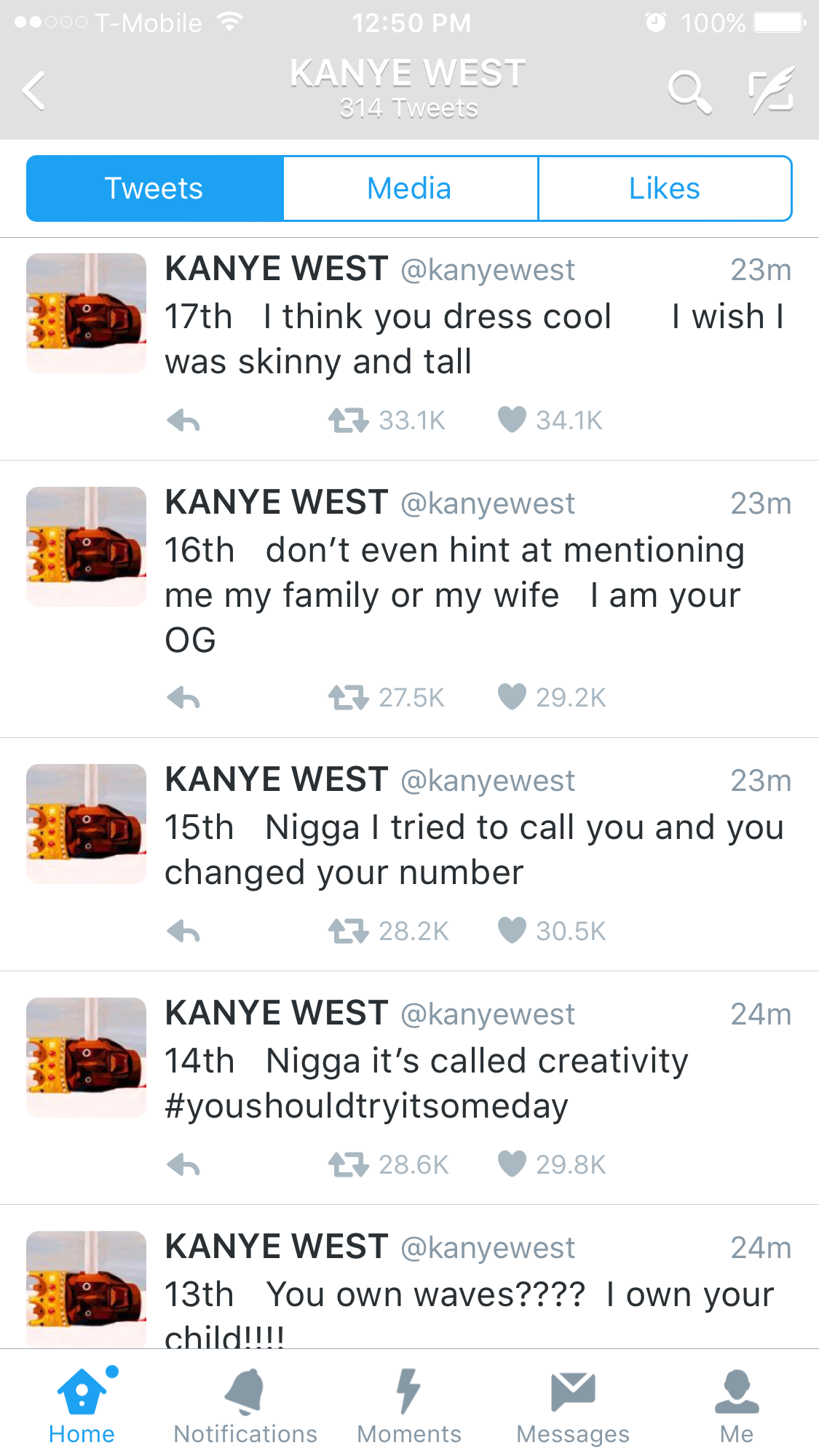Switch to the Media tab
The width and height of the screenshot is (819, 1456).
pyautogui.click(x=410, y=188)
